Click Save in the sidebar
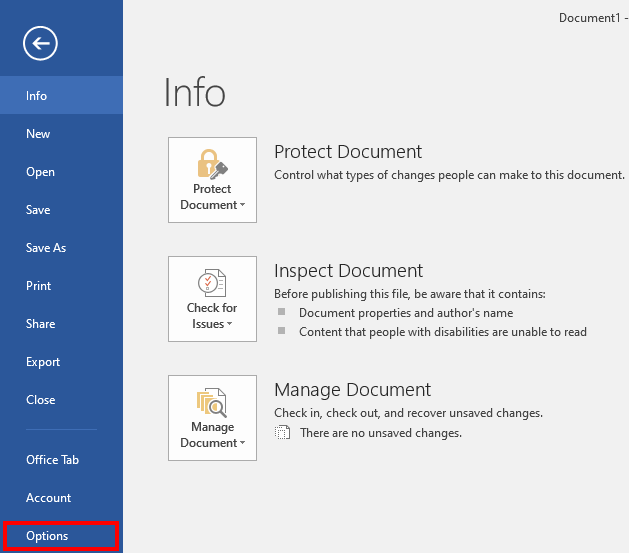629x553 pixels. click(61, 210)
